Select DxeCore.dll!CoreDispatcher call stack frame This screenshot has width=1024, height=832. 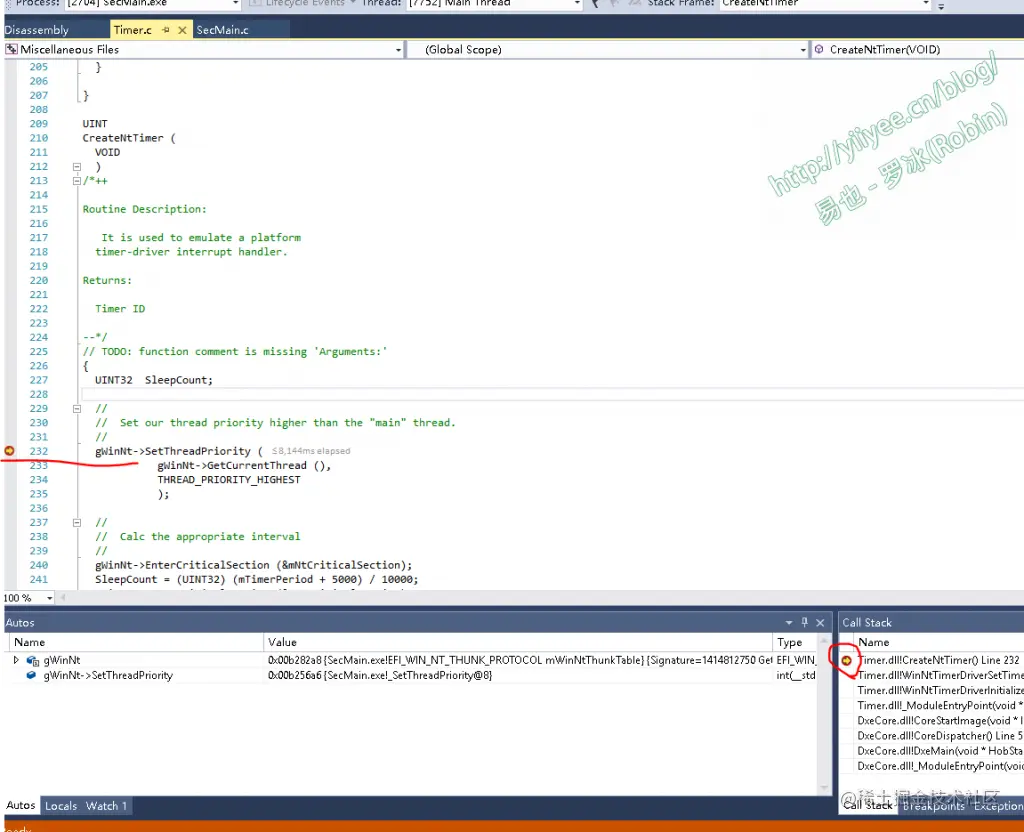pyautogui.click(x=940, y=735)
